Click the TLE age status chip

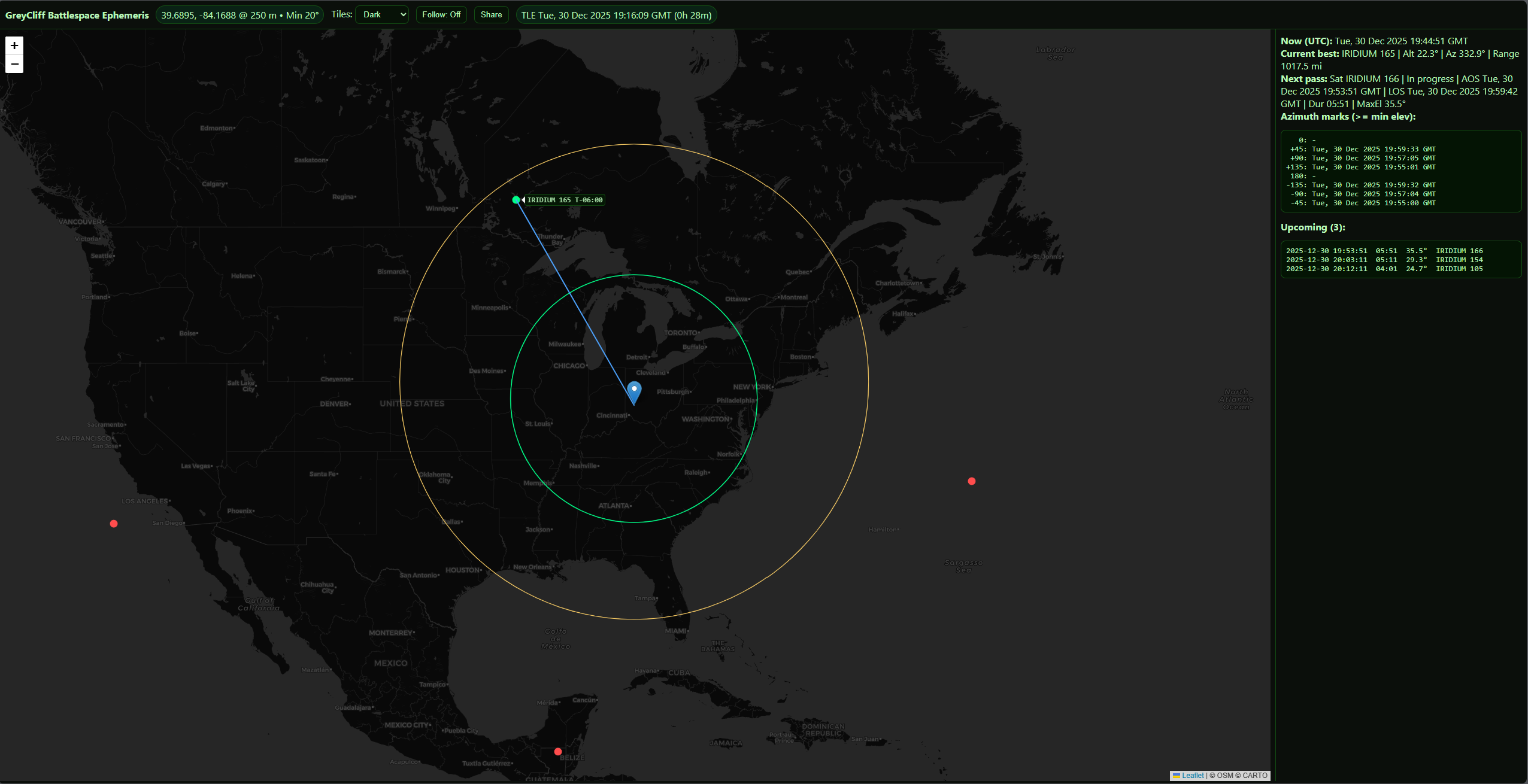616,14
